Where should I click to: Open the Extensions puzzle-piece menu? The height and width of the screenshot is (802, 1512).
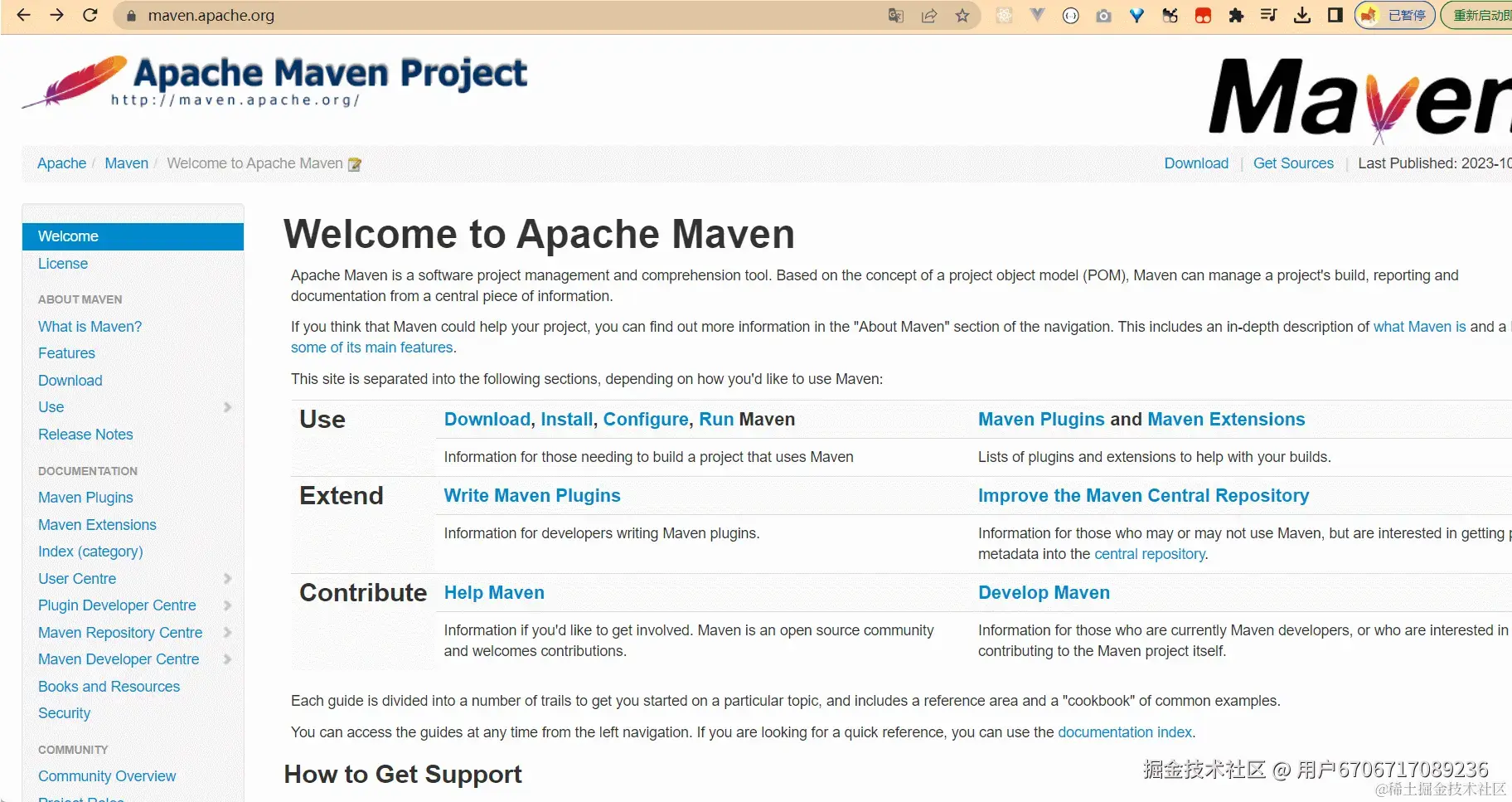coord(1236,15)
